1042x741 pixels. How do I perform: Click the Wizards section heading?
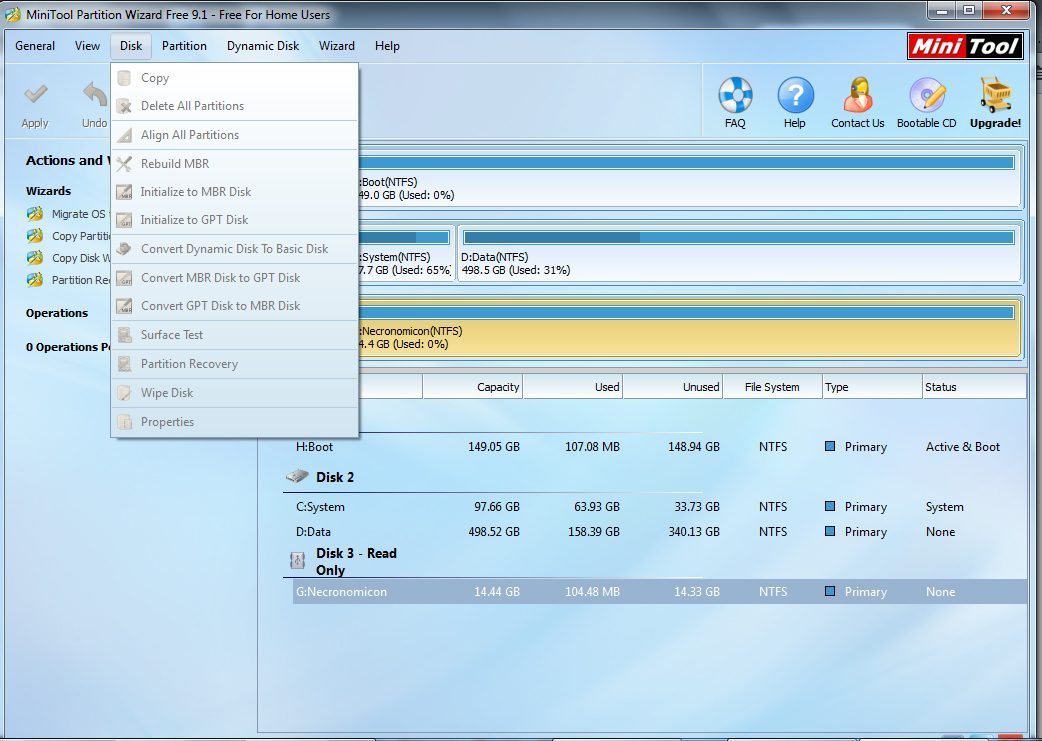point(49,191)
